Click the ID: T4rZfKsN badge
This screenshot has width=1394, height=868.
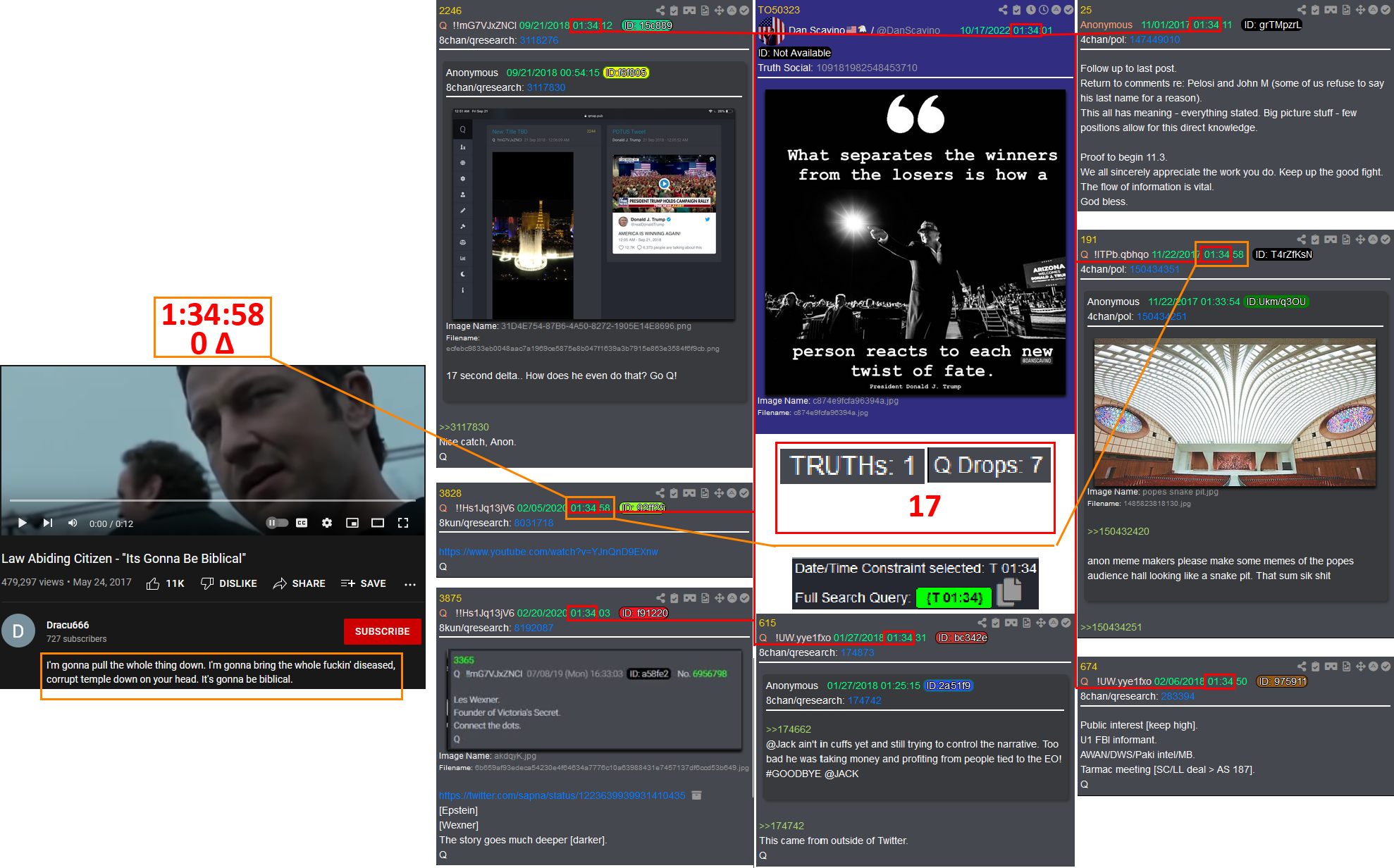1283,254
